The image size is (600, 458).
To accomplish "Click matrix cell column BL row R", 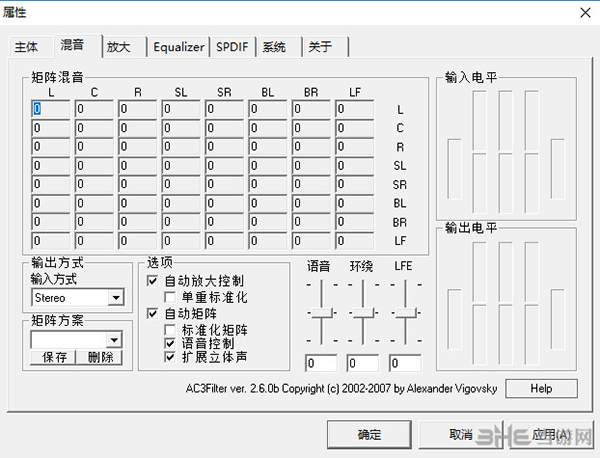I will (267, 147).
